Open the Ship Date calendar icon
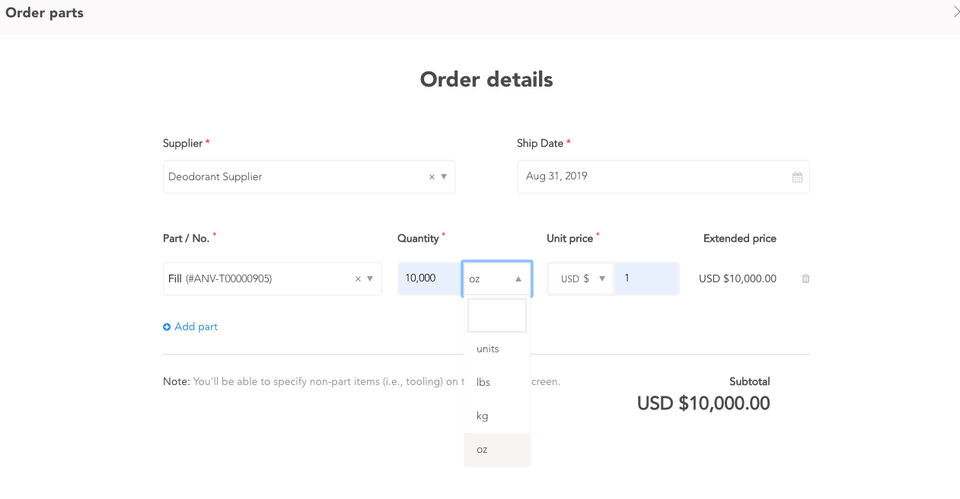This screenshot has width=960, height=499. [x=797, y=177]
